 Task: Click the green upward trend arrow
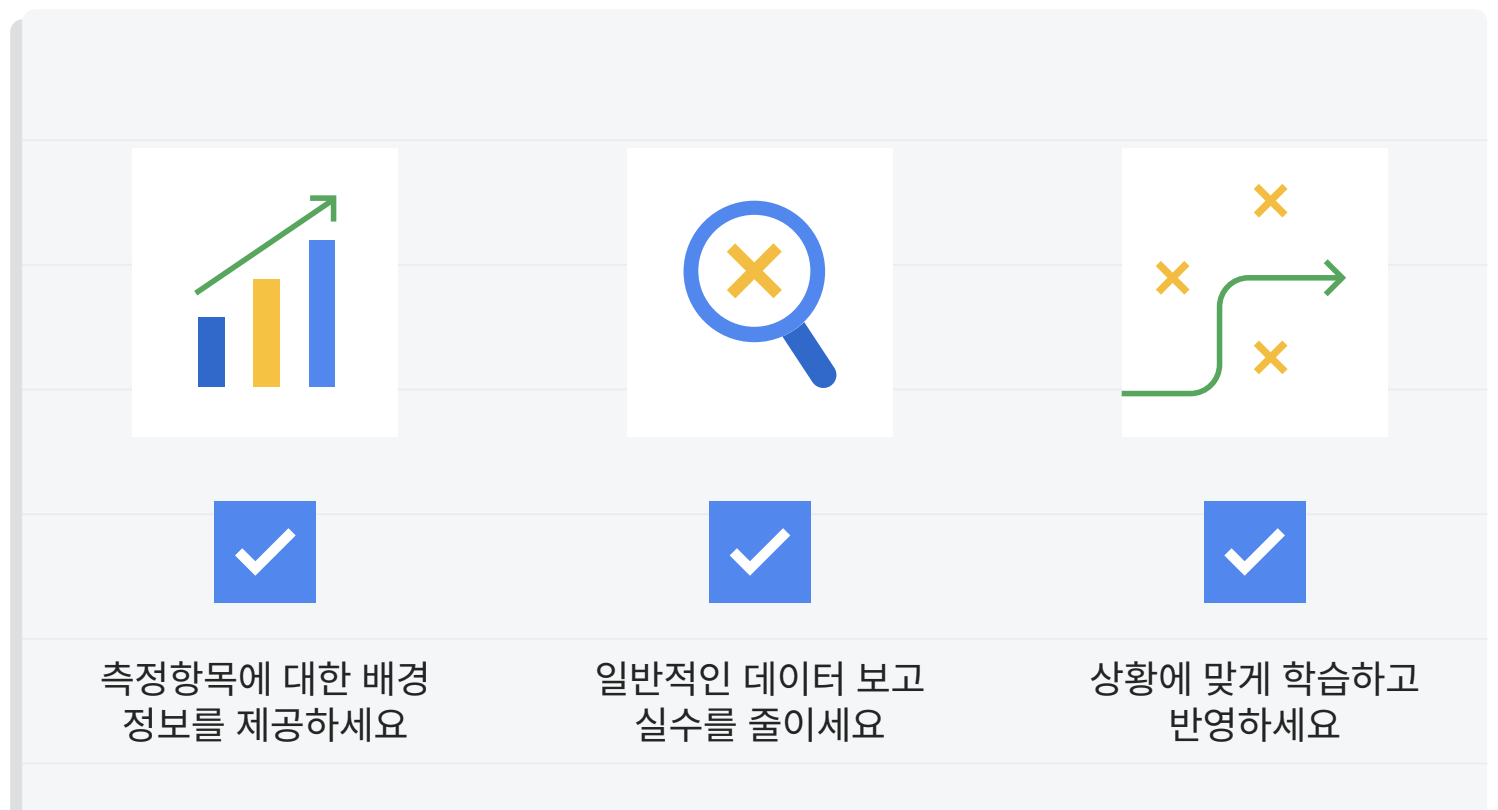pos(266,244)
